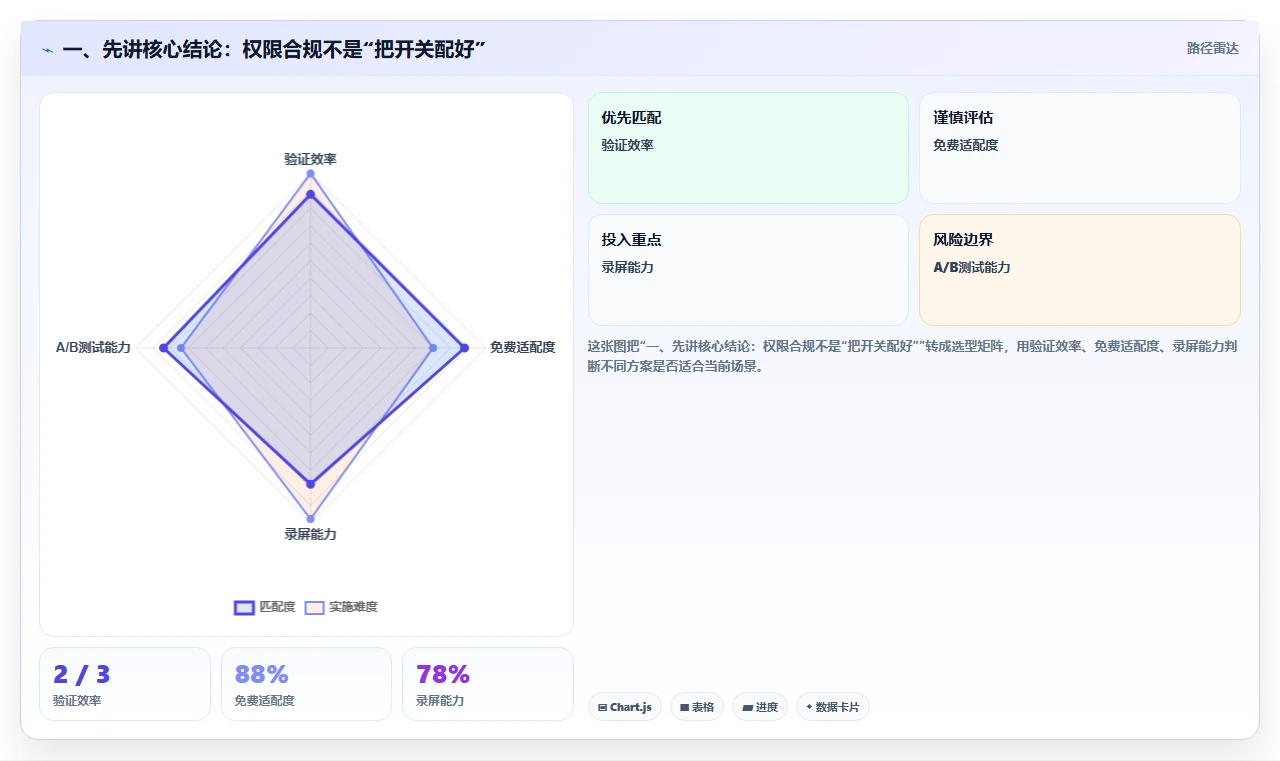Click the 录屏能力 radar axis label

(310, 534)
